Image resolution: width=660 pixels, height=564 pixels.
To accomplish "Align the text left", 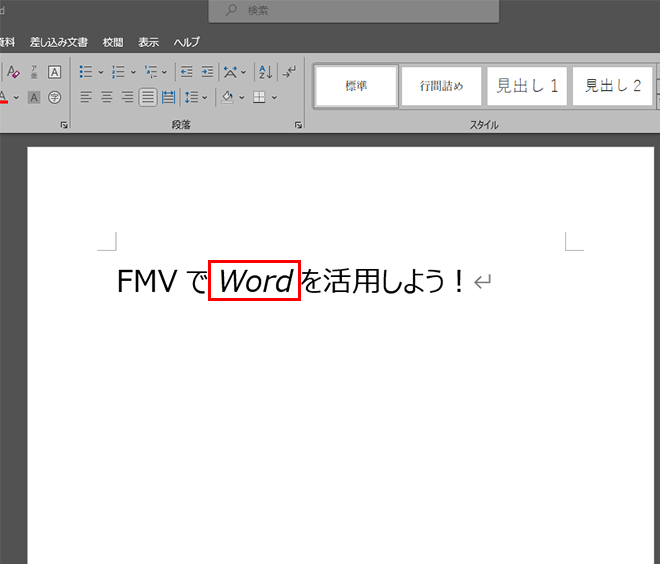I will click(x=86, y=98).
